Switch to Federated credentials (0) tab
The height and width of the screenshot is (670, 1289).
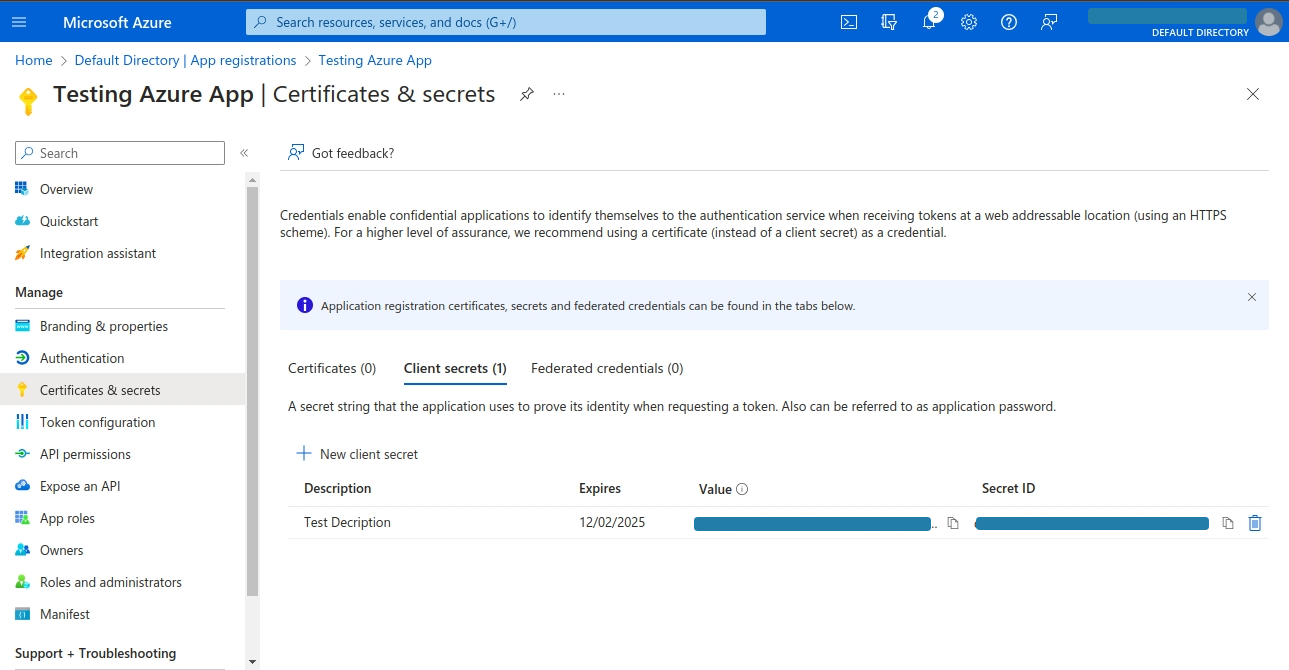(x=607, y=368)
